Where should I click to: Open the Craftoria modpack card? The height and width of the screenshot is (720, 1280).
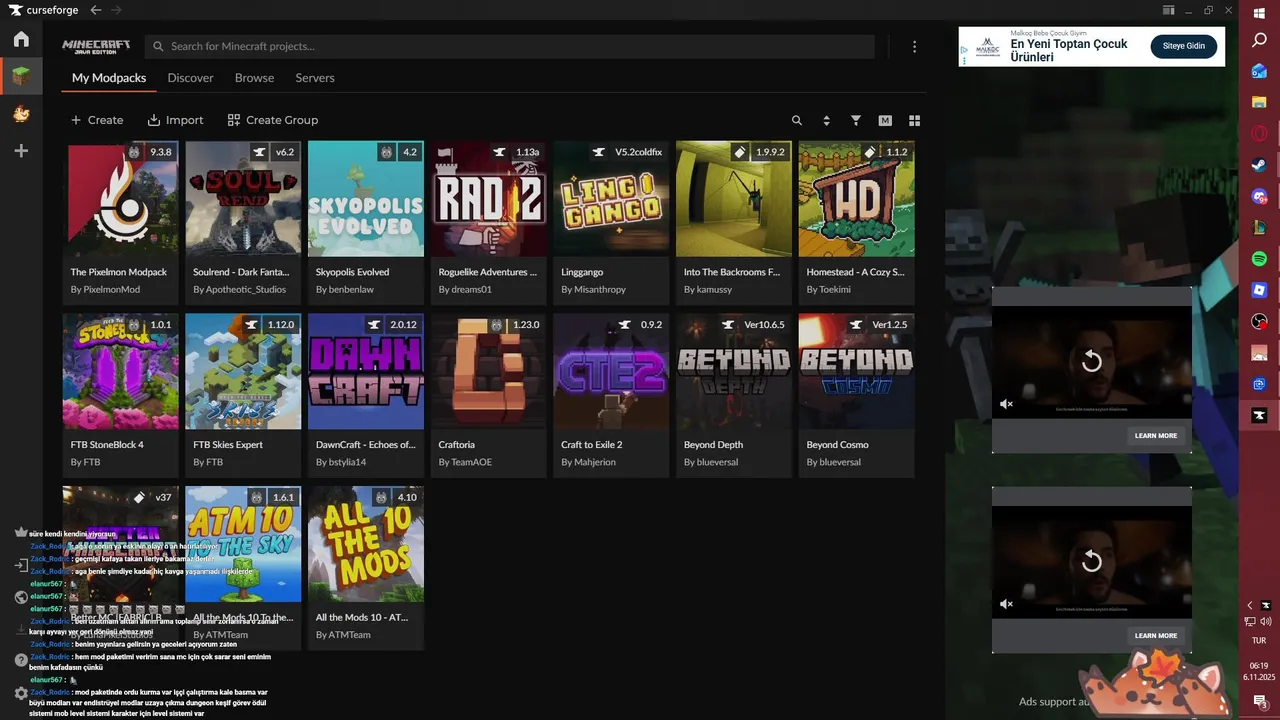tap(489, 395)
